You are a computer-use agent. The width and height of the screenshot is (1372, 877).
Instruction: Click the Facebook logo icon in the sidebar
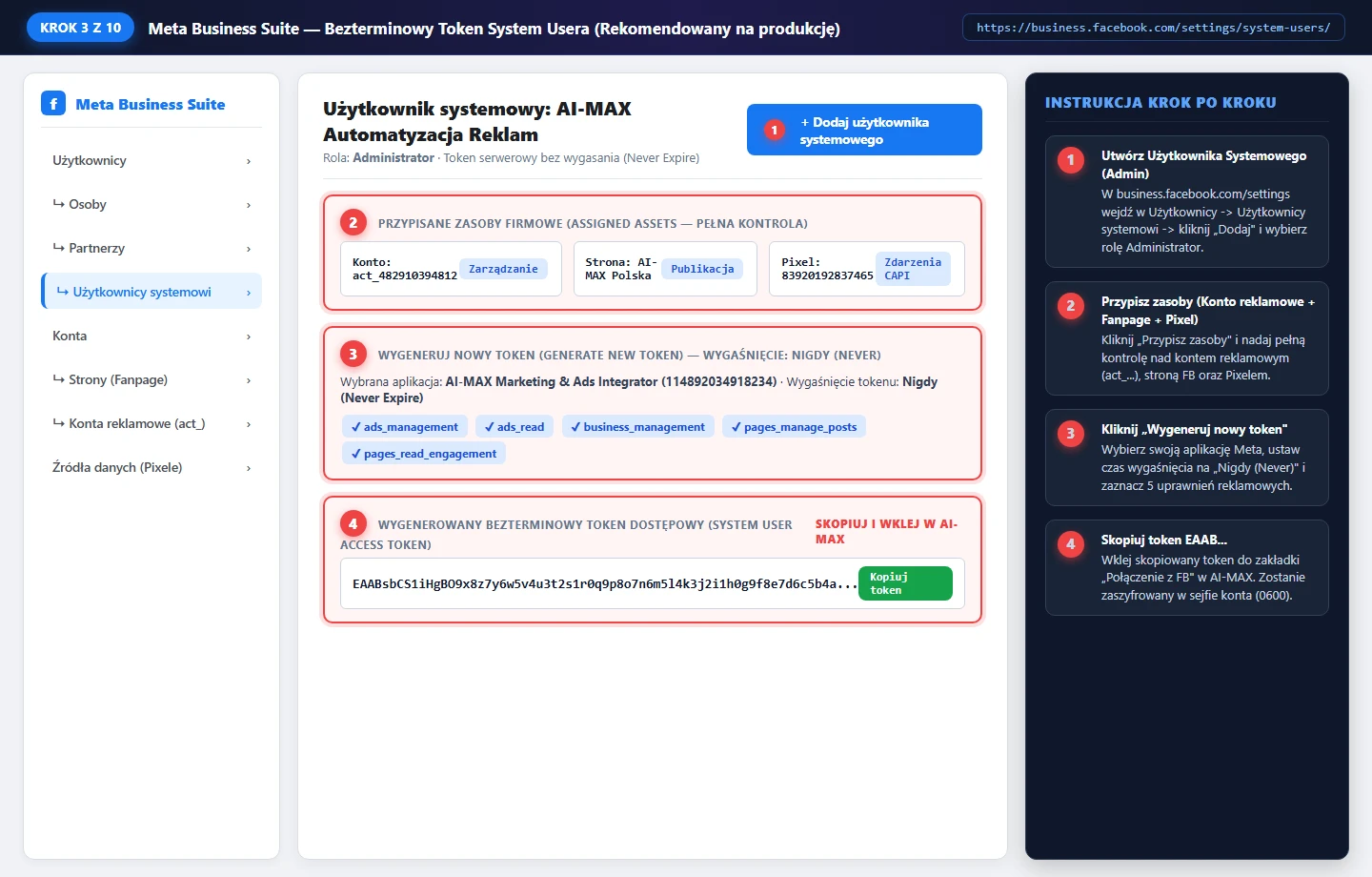point(53,103)
